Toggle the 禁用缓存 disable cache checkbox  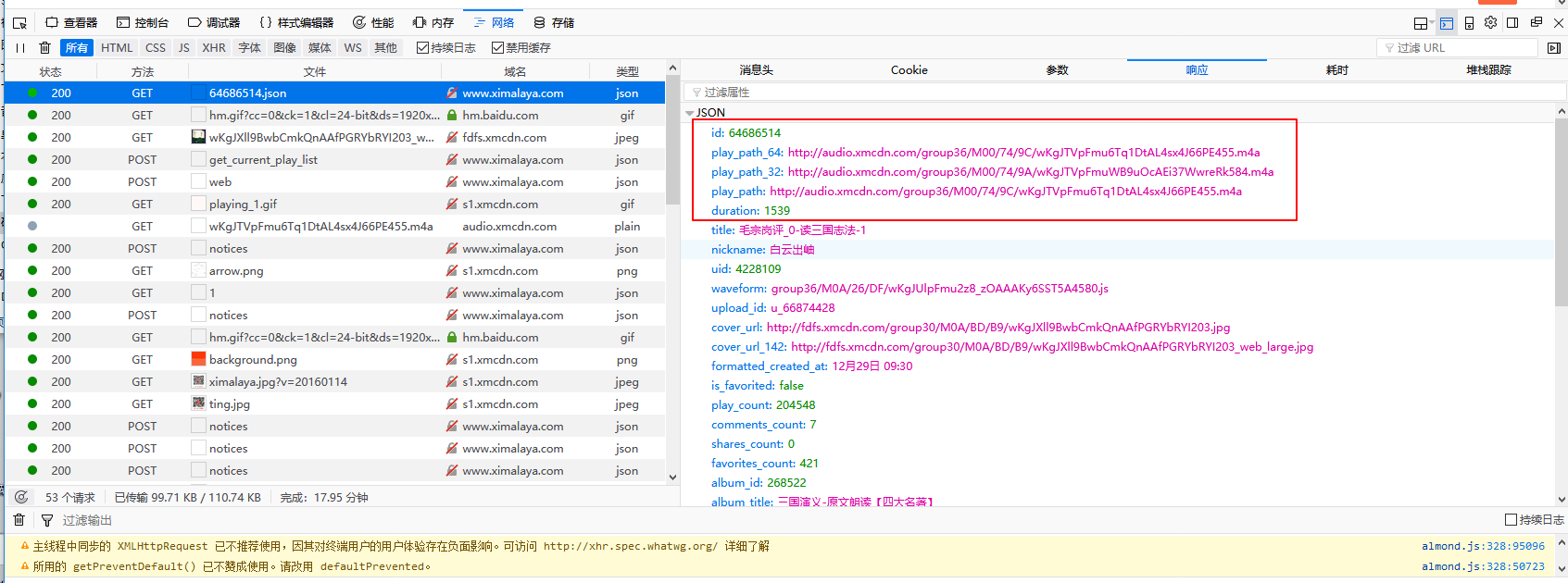498,48
